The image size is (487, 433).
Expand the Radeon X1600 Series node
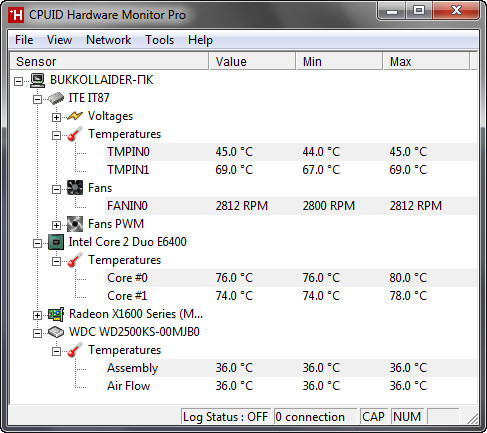(x=37, y=315)
